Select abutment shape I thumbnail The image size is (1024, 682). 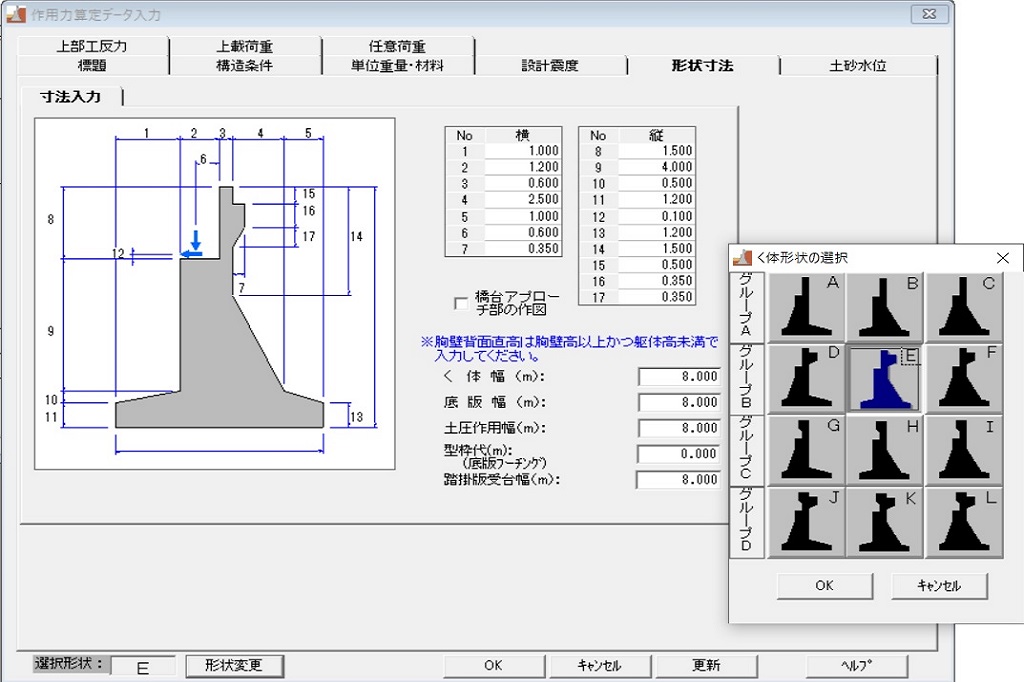[x=963, y=450]
